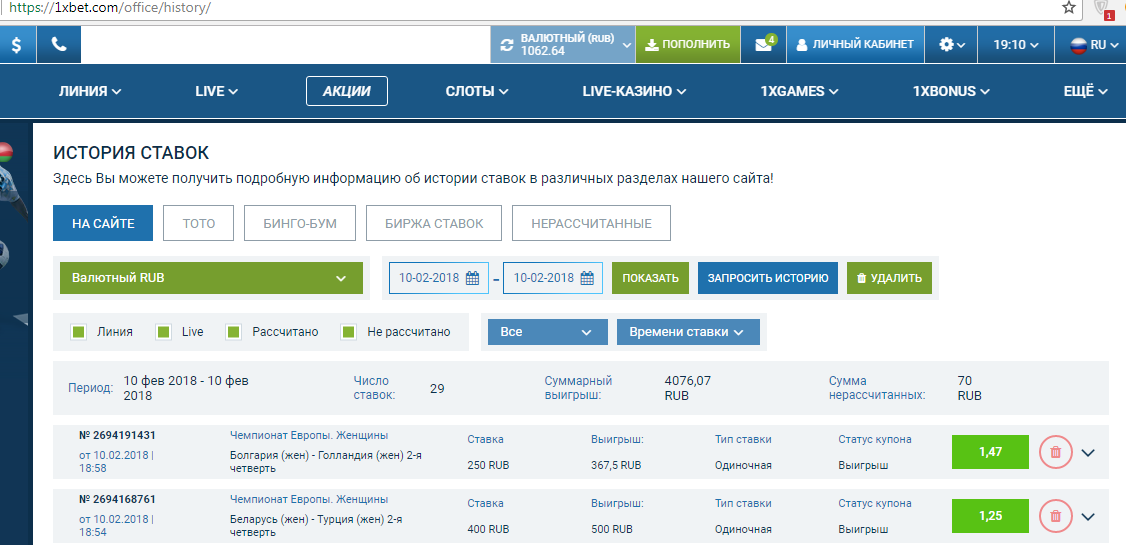Delete bet 2694191431 with trash icon
This screenshot has height=545, width=1126.
click(1055, 452)
